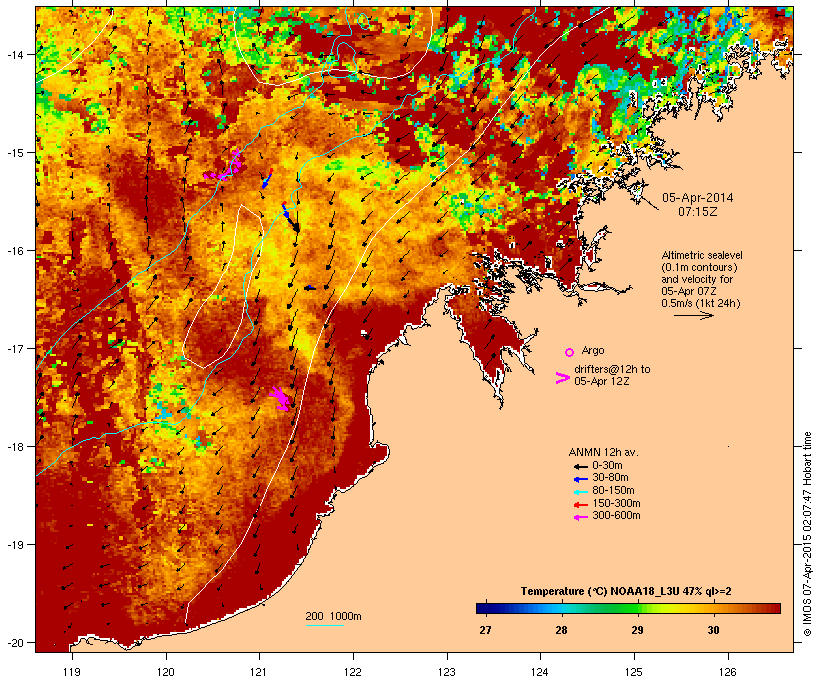Click the '30-80m' depth legend label

pyautogui.click(x=610, y=478)
